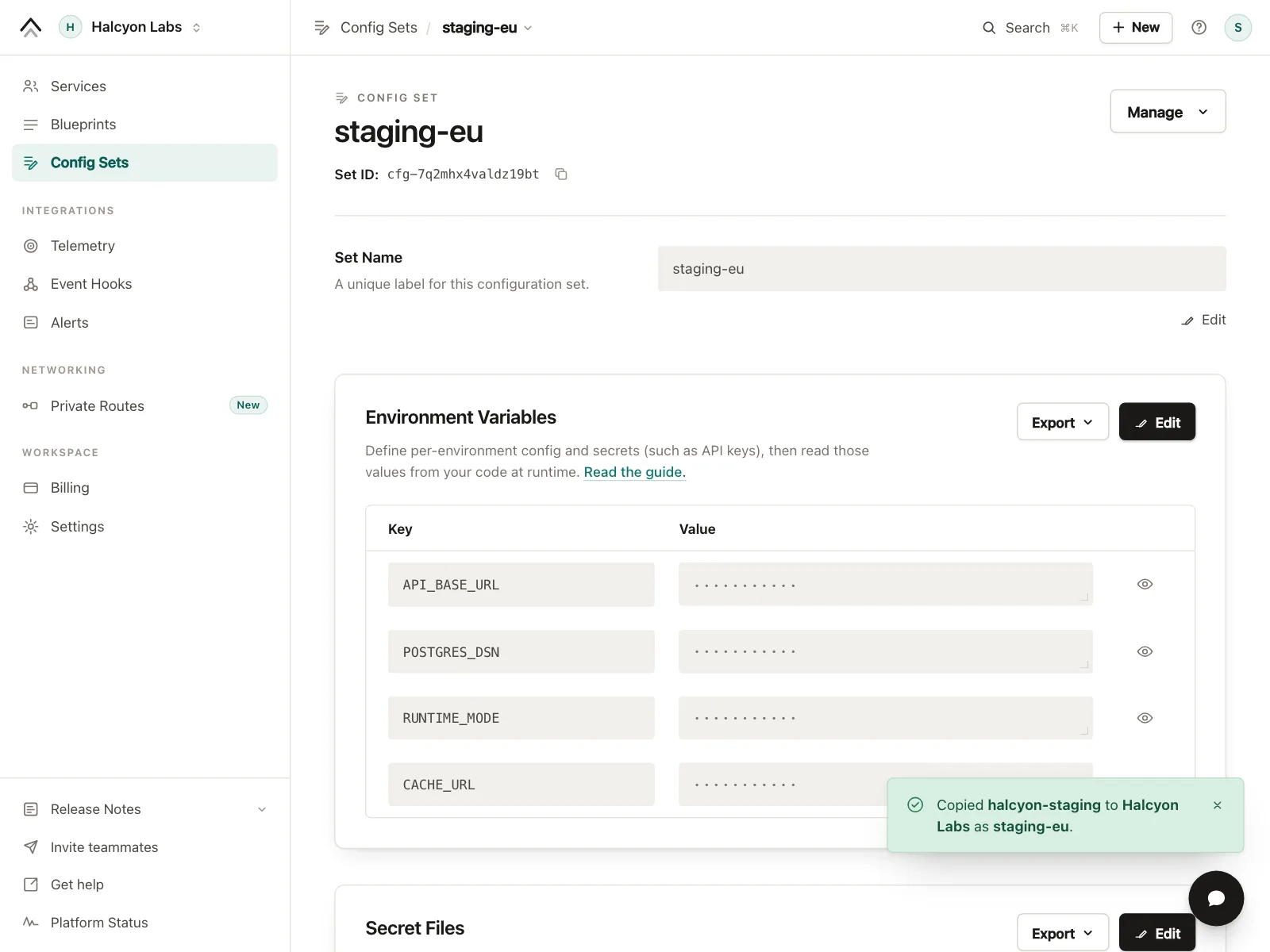Open the Search box

pos(1030,28)
